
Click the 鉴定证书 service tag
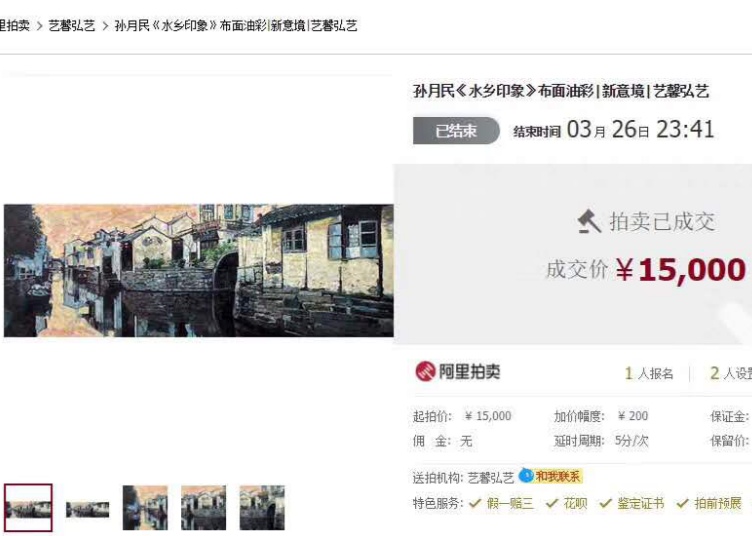tap(641, 503)
